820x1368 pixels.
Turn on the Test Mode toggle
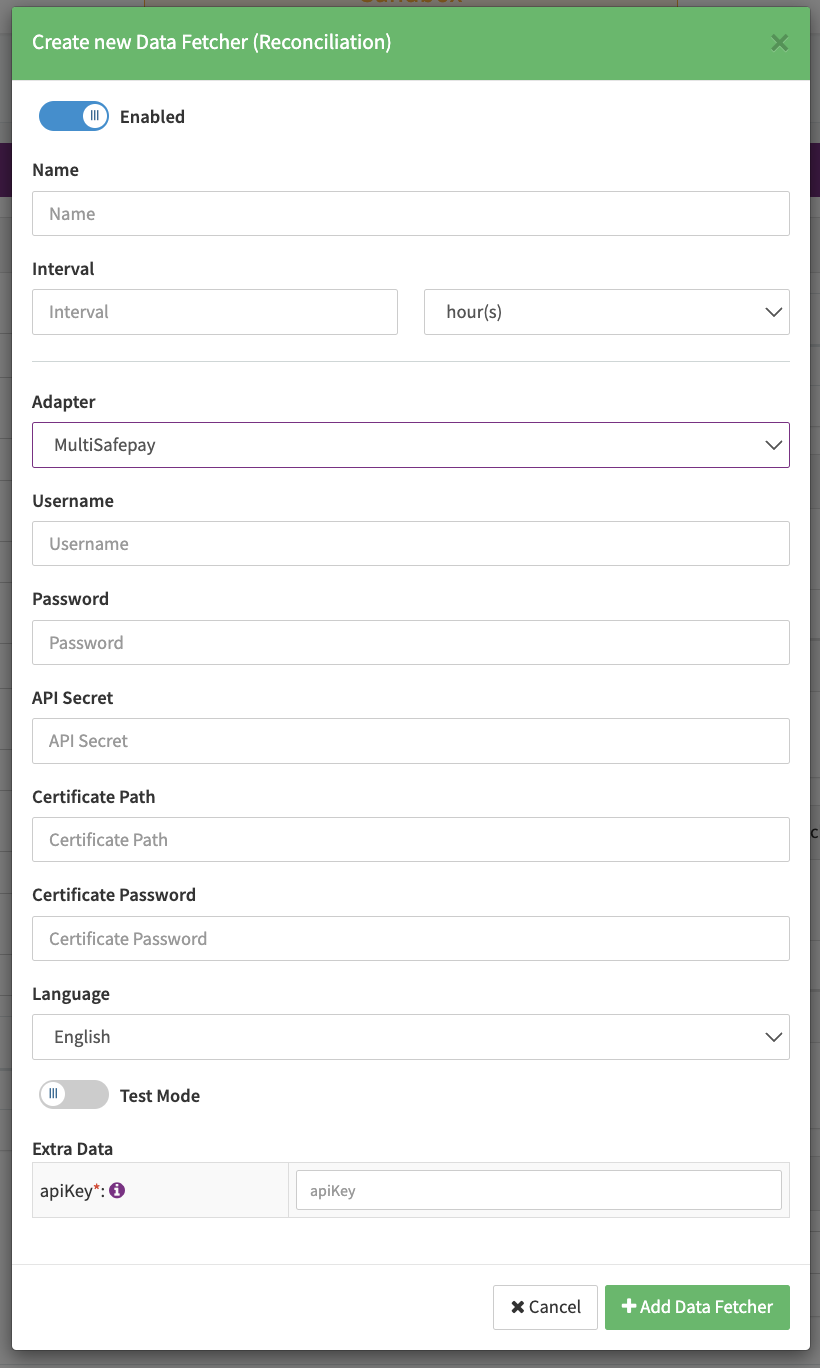[74, 1095]
